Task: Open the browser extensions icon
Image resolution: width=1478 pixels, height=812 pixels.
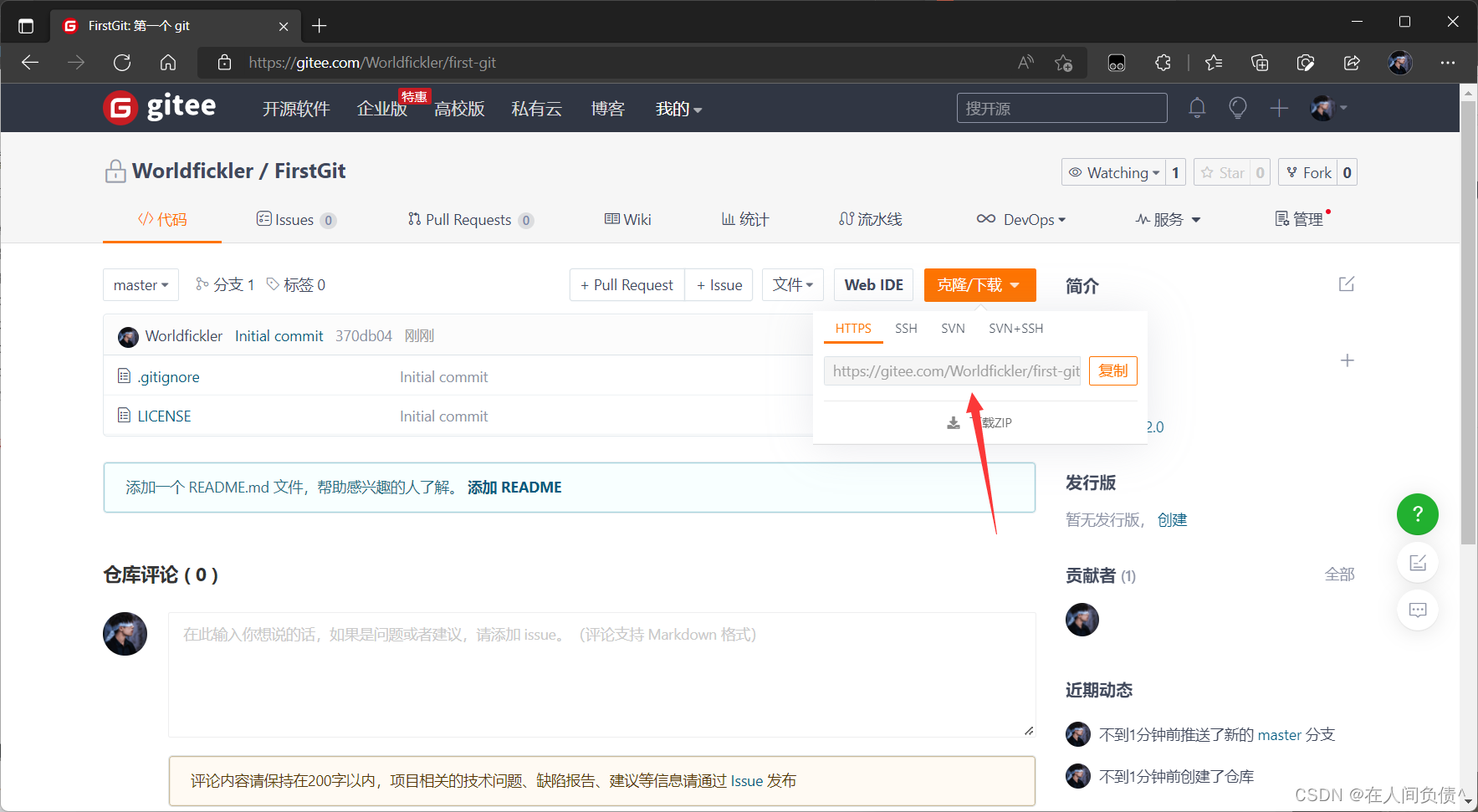Action: point(1163,63)
